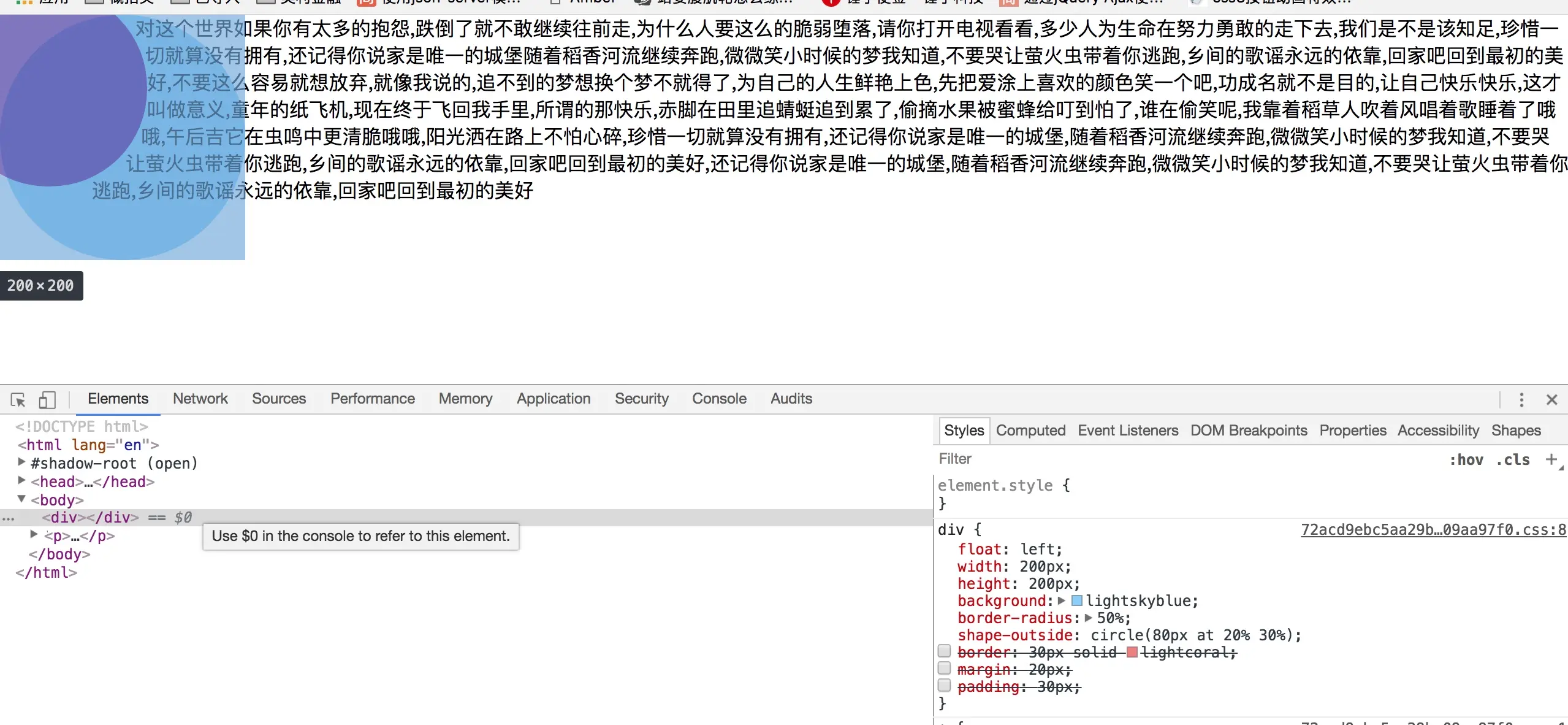This screenshot has height=725, width=1568.
Task: Activate the inspect element picker icon
Action: pyautogui.click(x=18, y=400)
